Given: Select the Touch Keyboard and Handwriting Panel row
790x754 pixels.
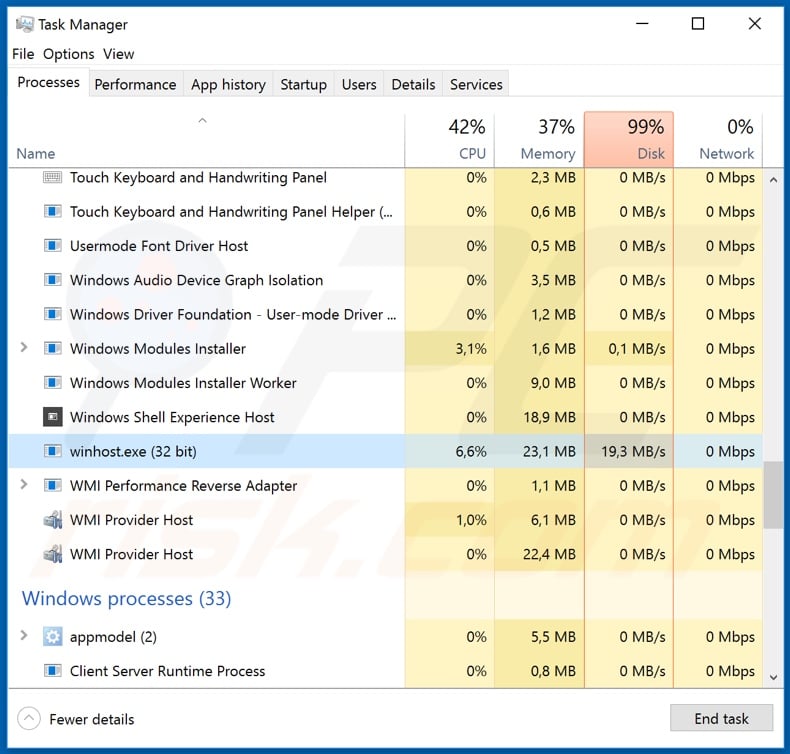Looking at the screenshot, I should (385, 177).
